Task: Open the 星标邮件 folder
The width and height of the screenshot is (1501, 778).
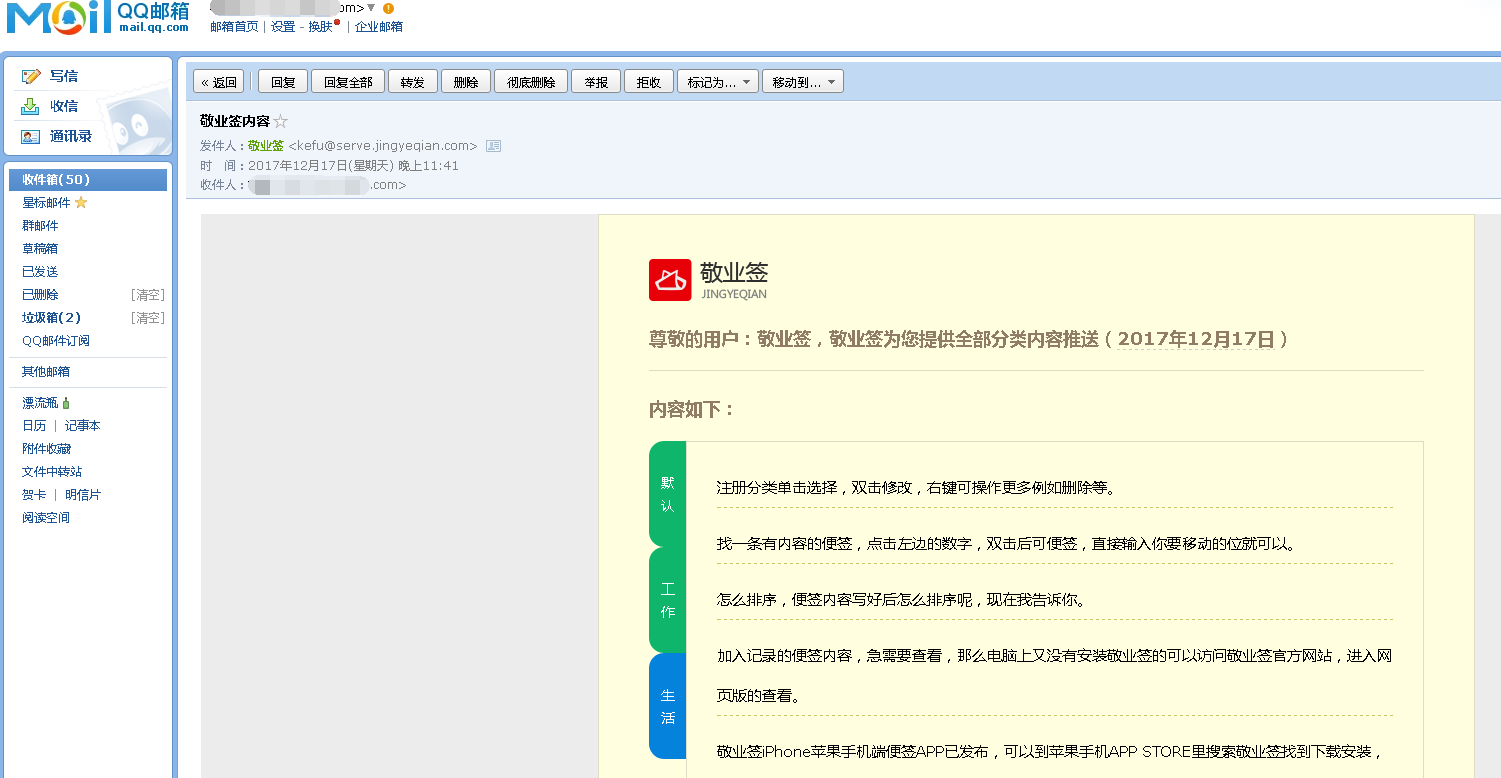Action: pos(46,203)
